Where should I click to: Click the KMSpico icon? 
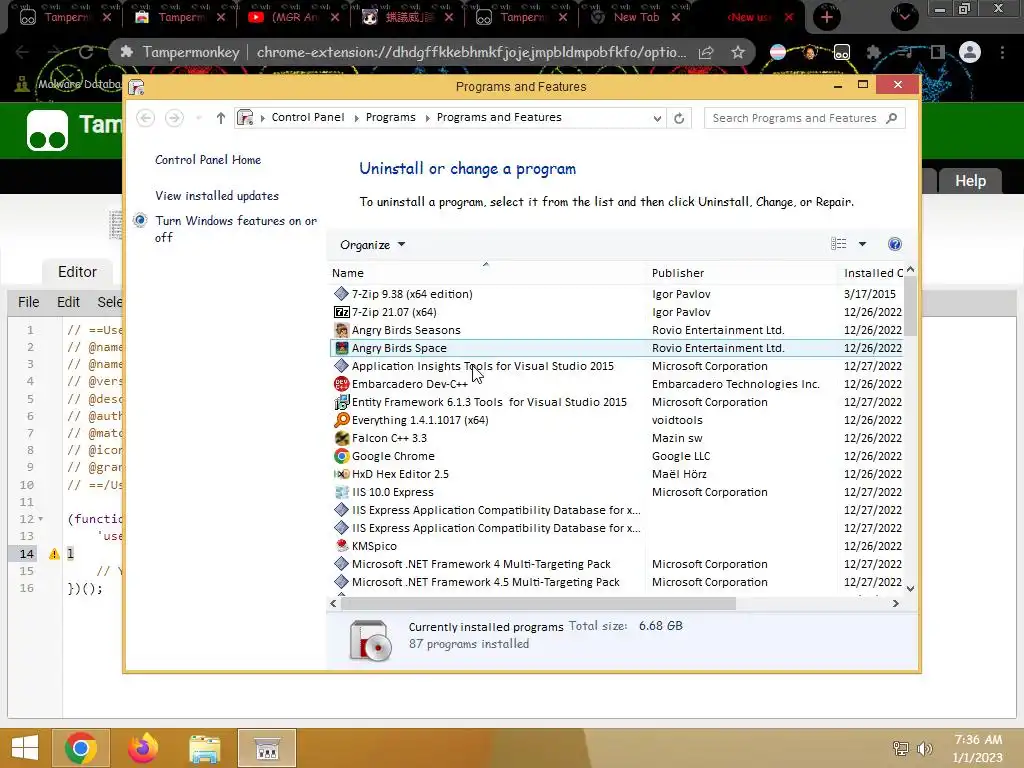pos(341,546)
